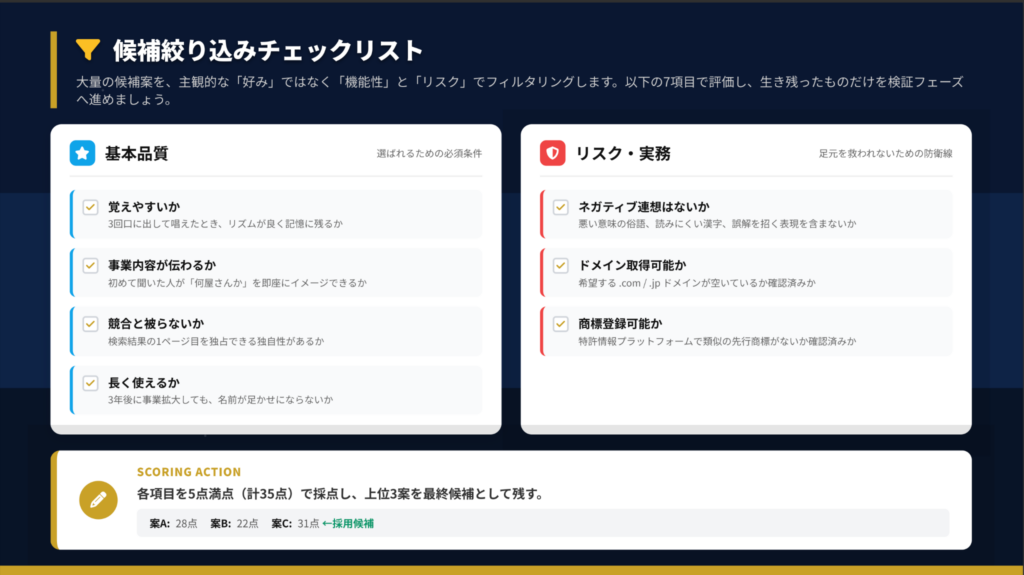Click the green ←採用候補 label
Screen dimensions: 1024x575
348,523
